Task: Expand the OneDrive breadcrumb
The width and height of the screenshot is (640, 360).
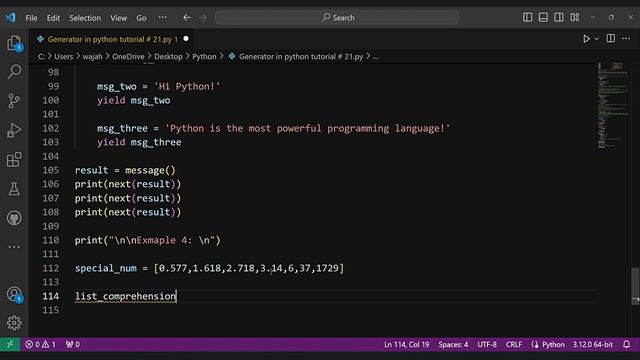Action: pyautogui.click(x=128, y=57)
